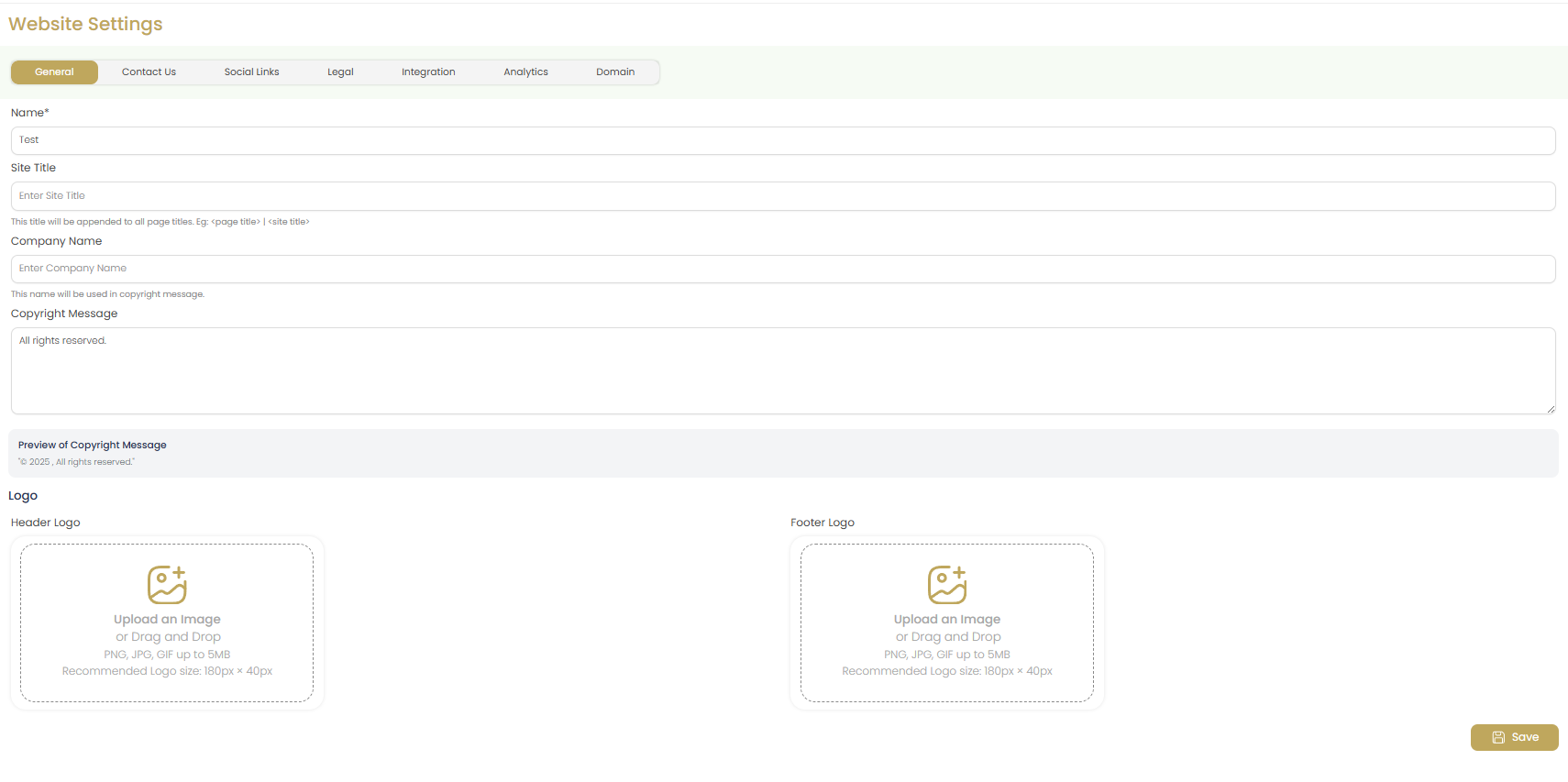Open the Social Links tab
This screenshot has width=1568, height=782.
(x=251, y=72)
